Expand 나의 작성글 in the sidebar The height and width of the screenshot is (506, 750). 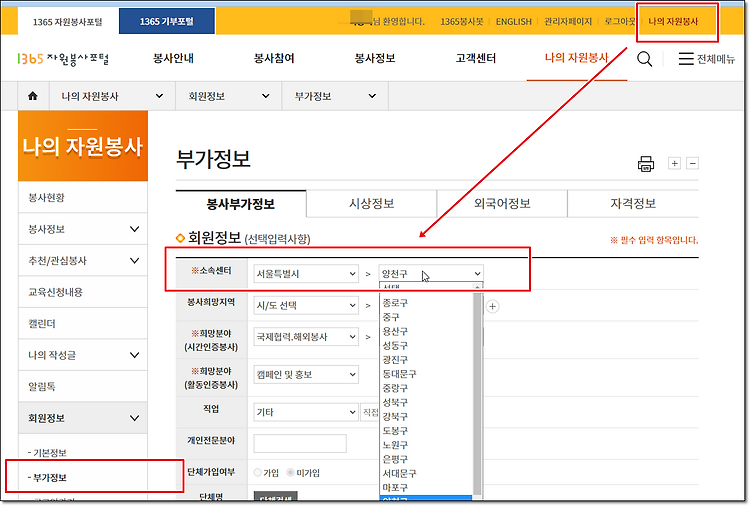[x=83, y=355]
